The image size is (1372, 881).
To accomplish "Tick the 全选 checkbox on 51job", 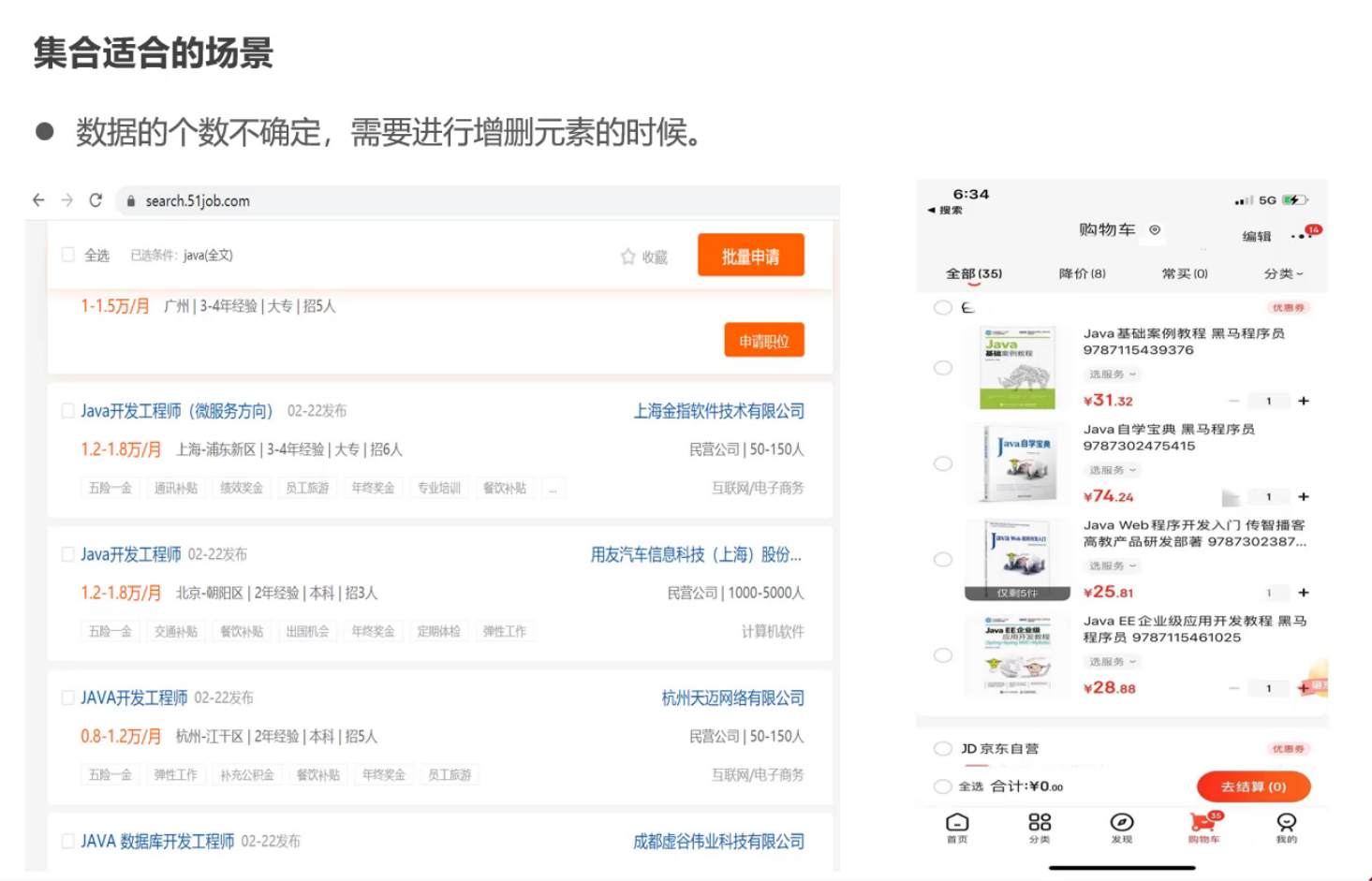I will [x=67, y=255].
